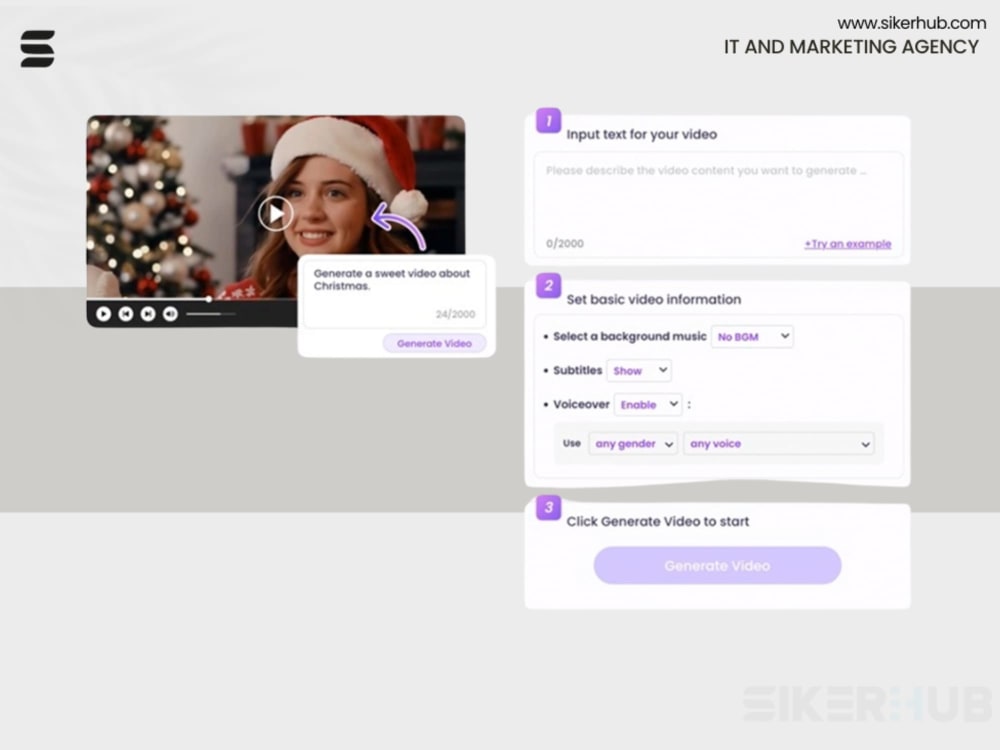
Task: Click the +Try an example link
Action: (848, 244)
